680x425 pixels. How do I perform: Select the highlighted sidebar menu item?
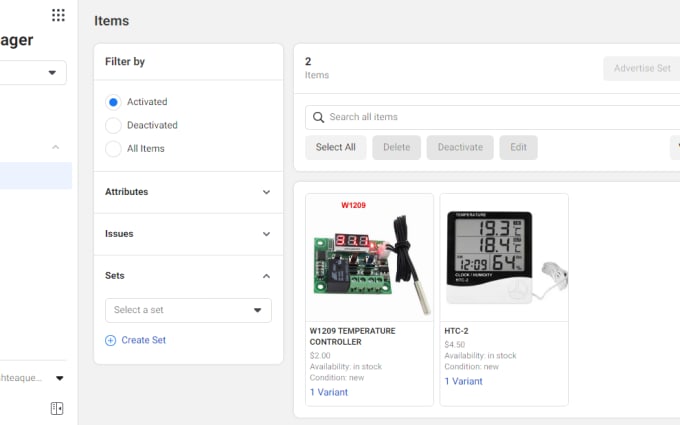[x=36, y=176]
